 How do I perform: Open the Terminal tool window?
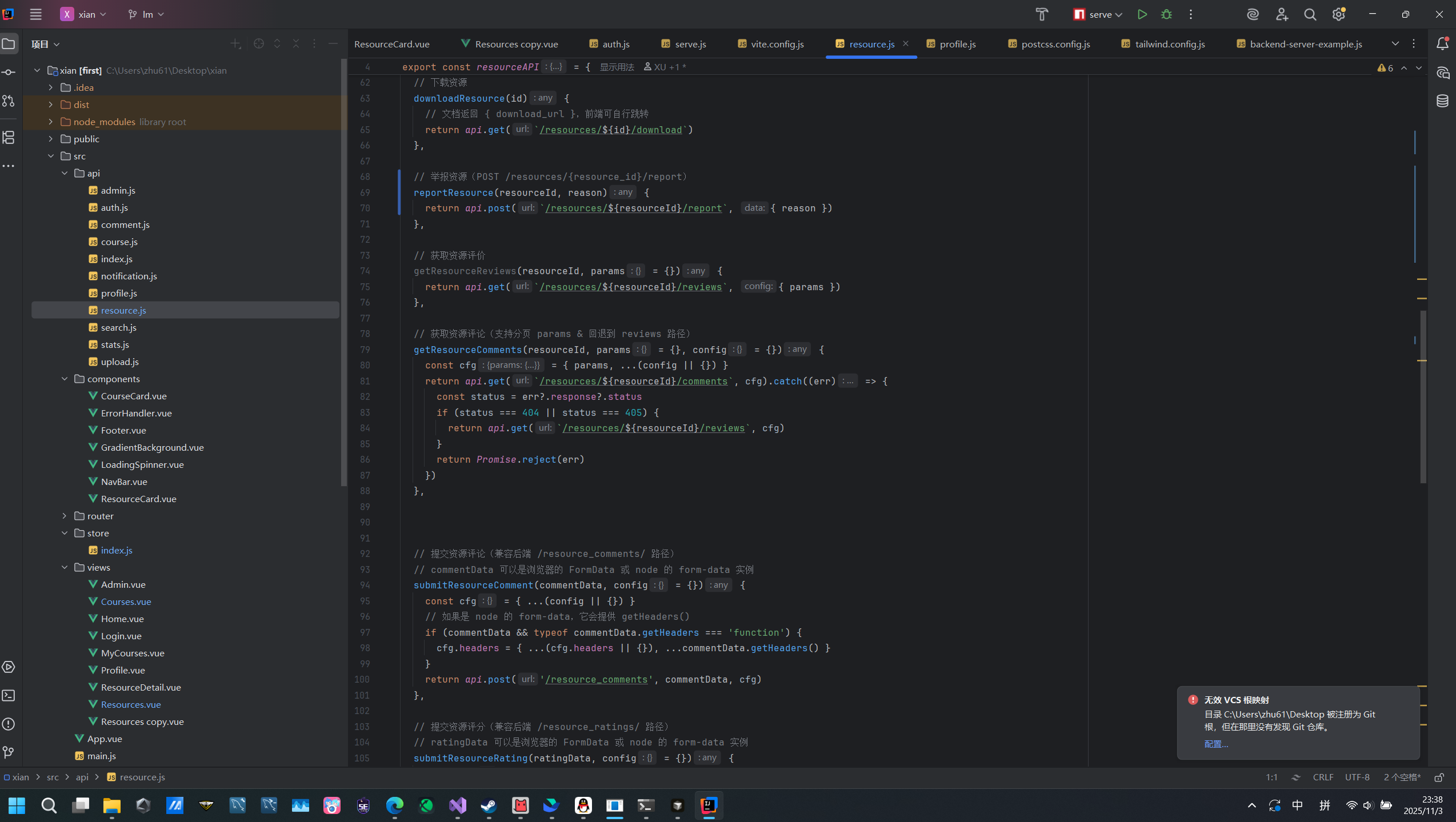[x=9, y=695]
